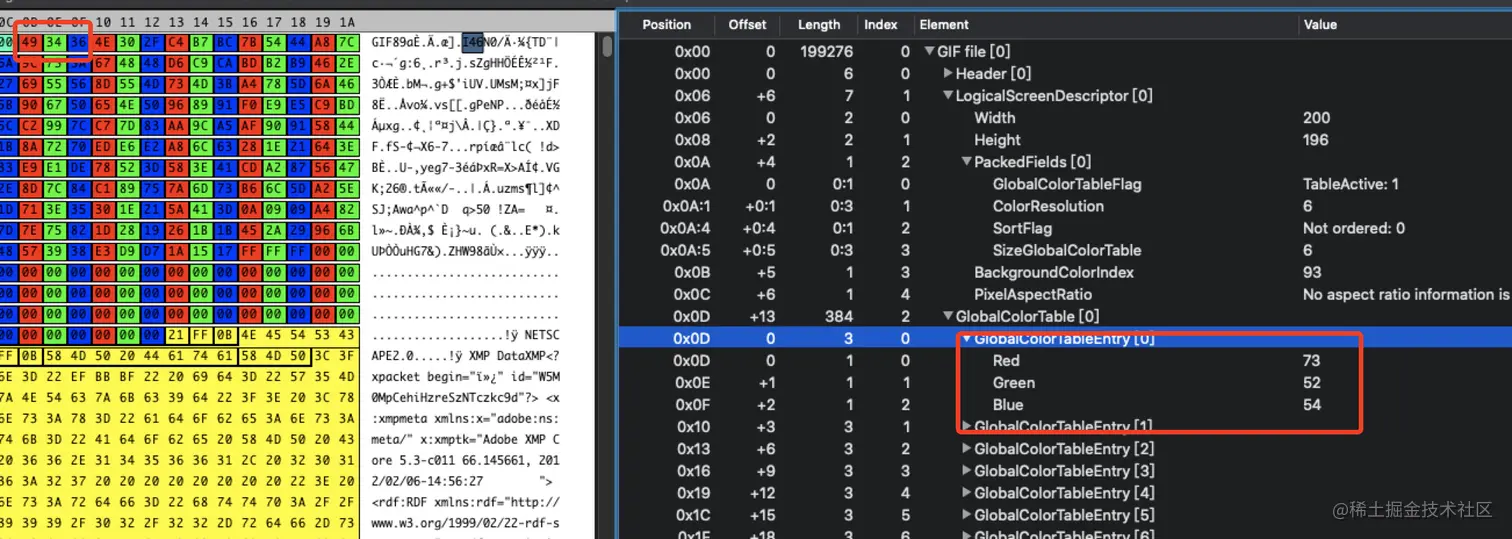Click the Value column header
The height and width of the screenshot is (539, 1512).
click(1320, 25)
